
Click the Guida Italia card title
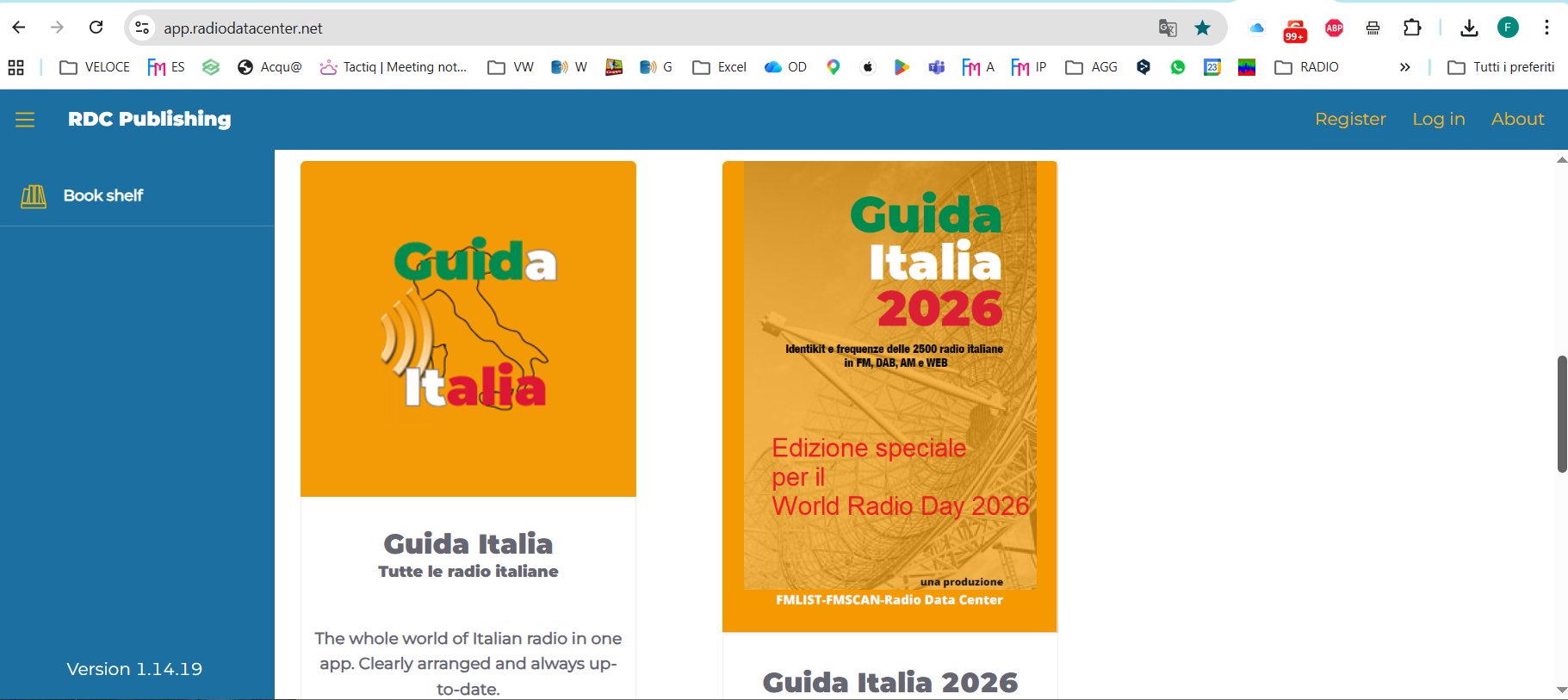(468, 544)
